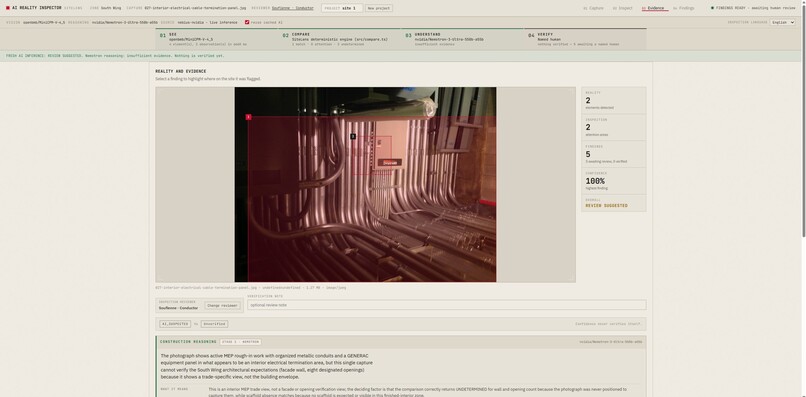The width and height of the screenshot is (806, 397).
Task: Click the Inspection 2 attention areas card
Action: tap(614, 127)
